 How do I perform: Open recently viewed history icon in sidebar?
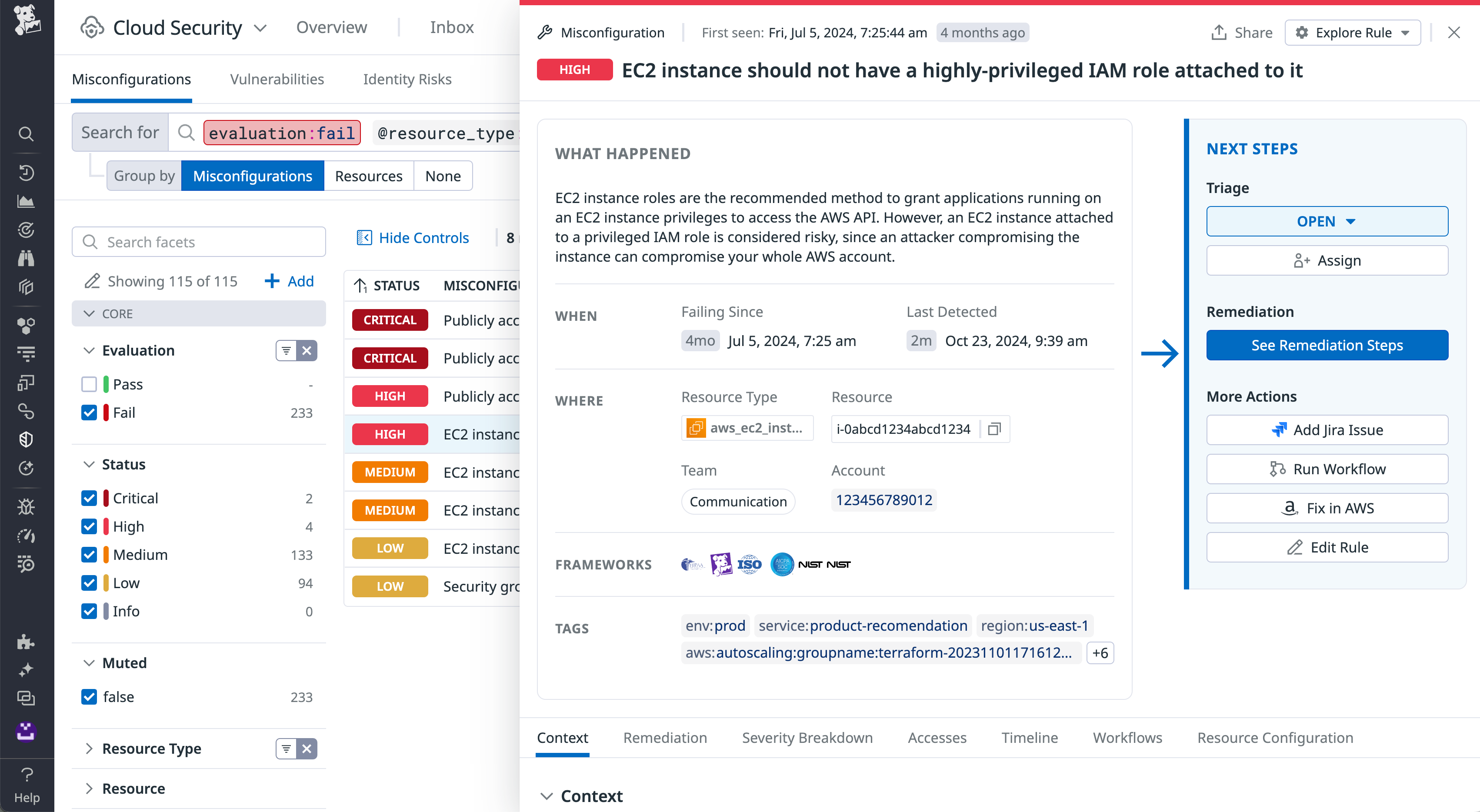[x=27, y=173]
